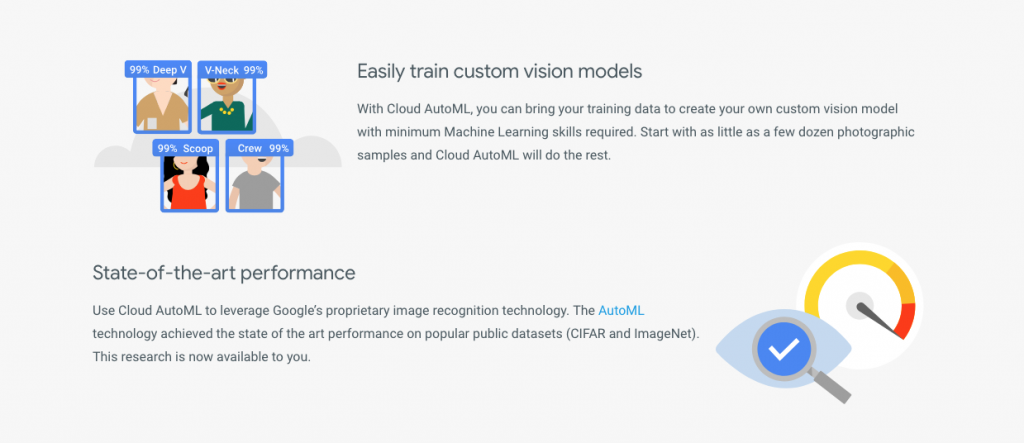
Task: Click the Scoop person thumbnail
Action: click(x=189, y=182)
